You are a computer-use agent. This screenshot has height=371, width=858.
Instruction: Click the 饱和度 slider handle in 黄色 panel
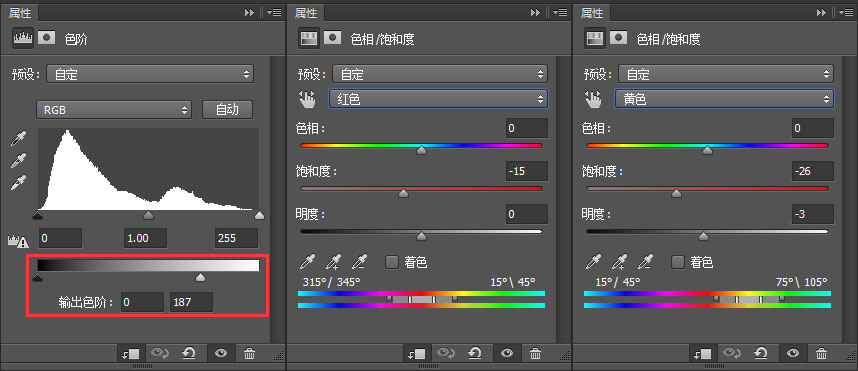(x=676, y=193)
